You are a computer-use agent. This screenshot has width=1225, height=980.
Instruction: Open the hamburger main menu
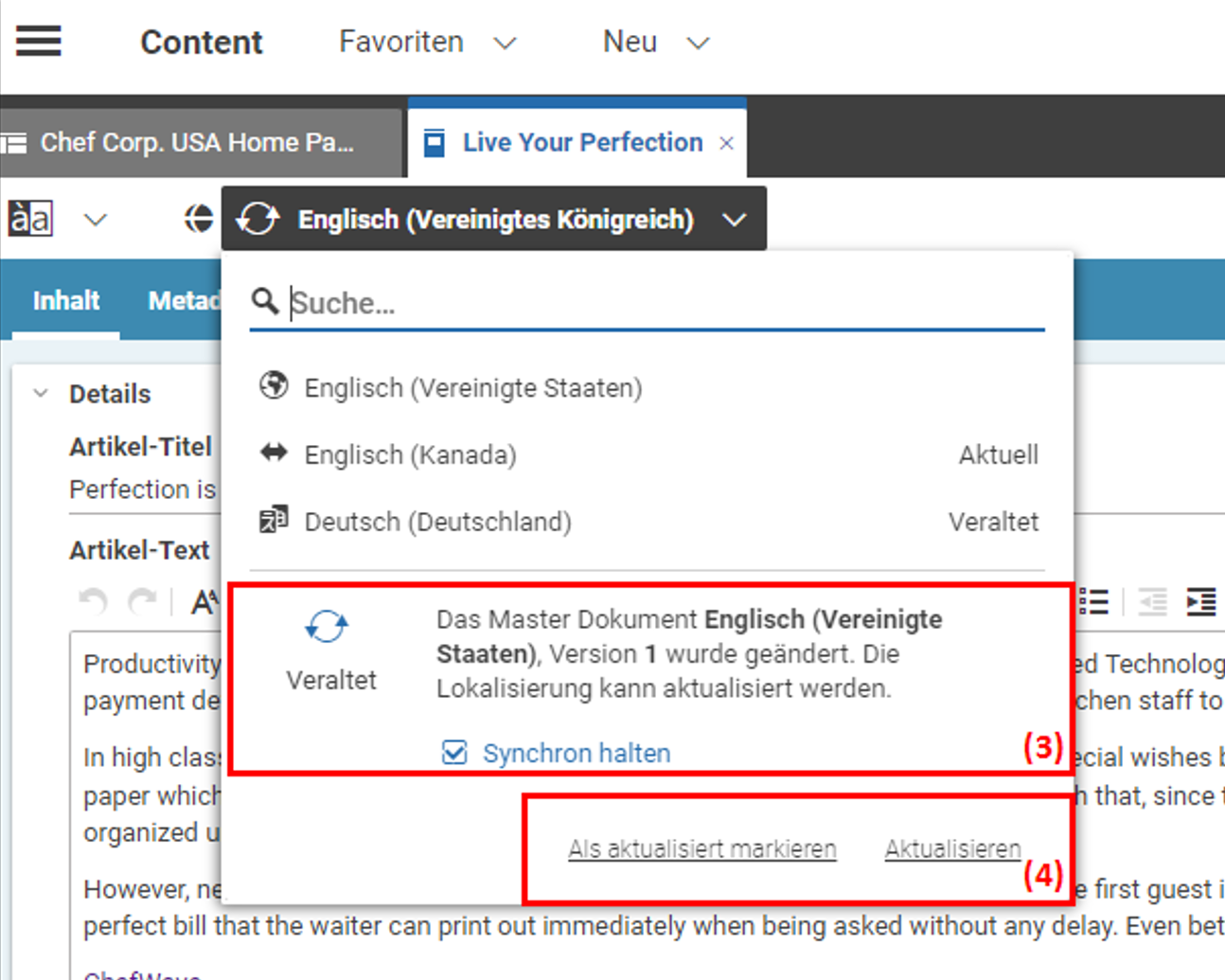click(39, 42)
